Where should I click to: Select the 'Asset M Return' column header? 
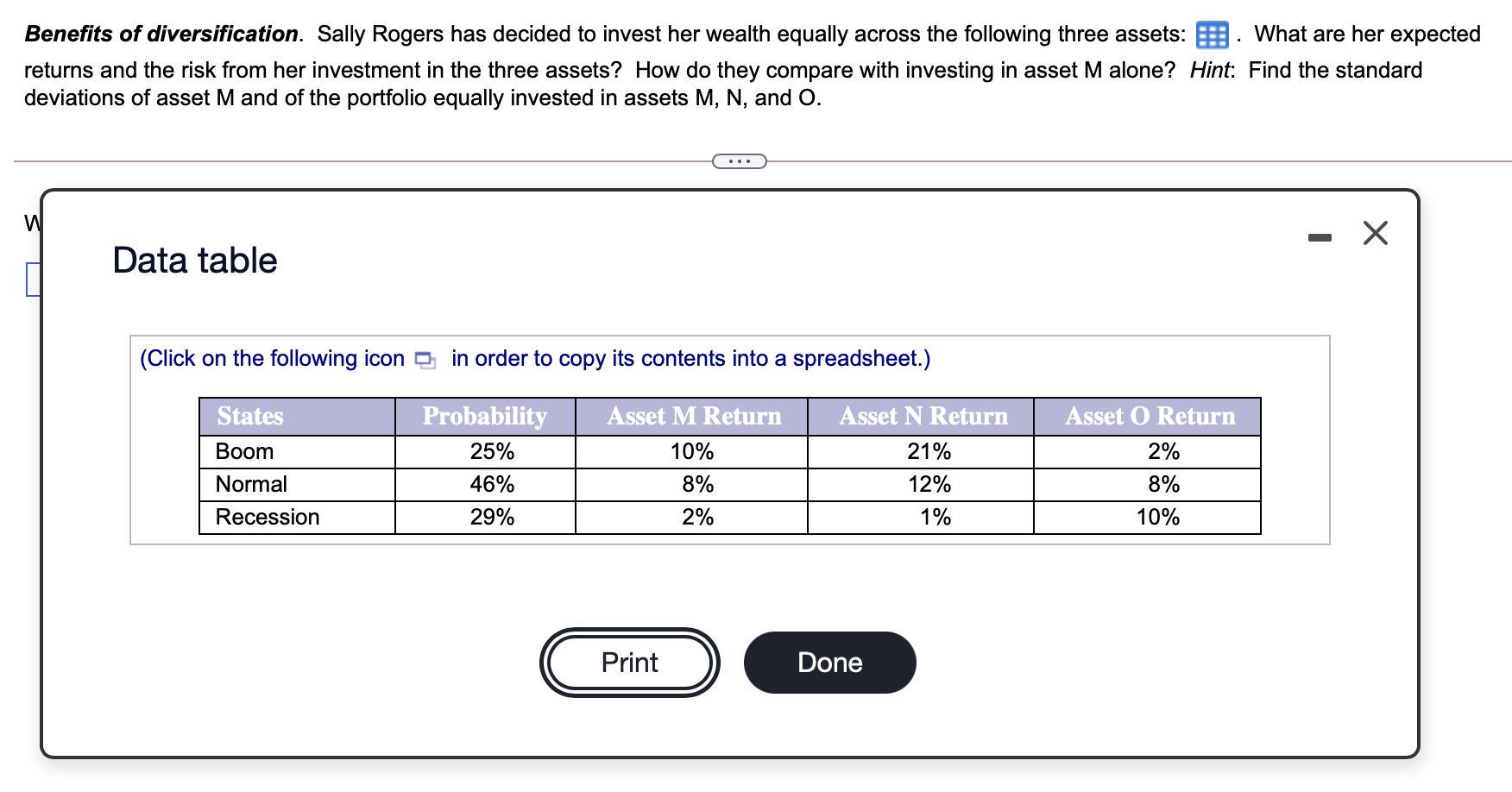pos(693,416)
